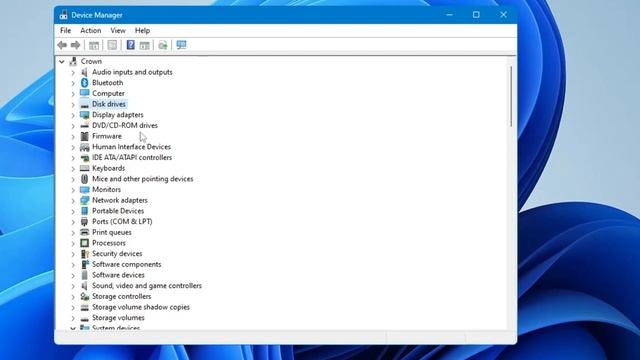Click the Processors chip icon

[84, 243]
